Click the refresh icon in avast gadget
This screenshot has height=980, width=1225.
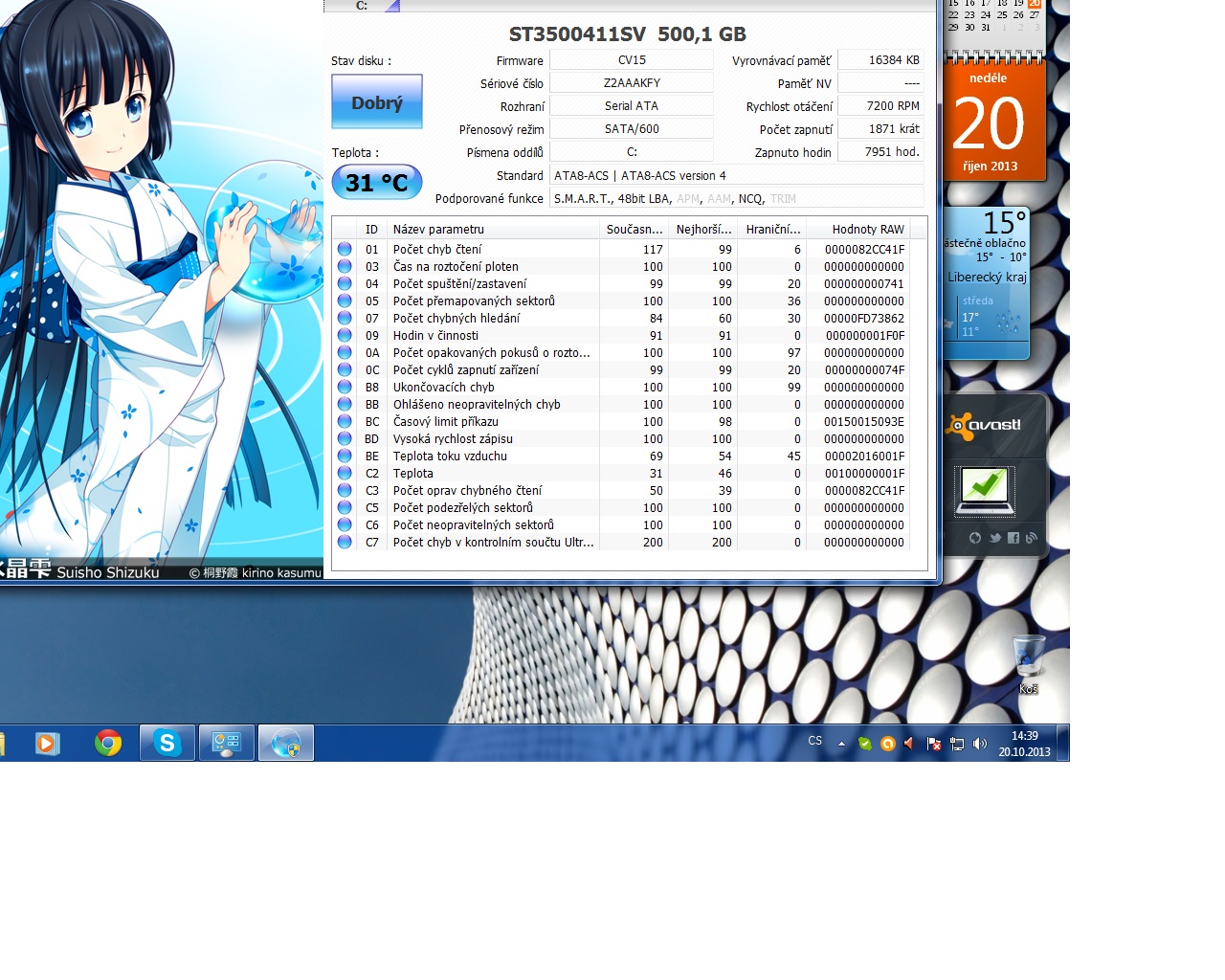975,538
